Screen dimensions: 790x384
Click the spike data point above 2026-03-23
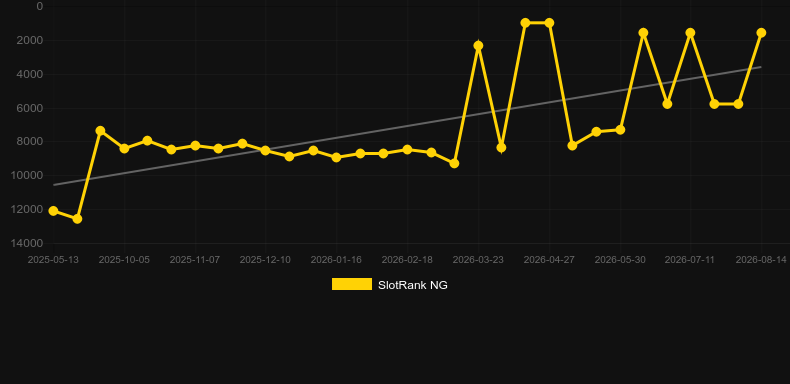point(478,46)
